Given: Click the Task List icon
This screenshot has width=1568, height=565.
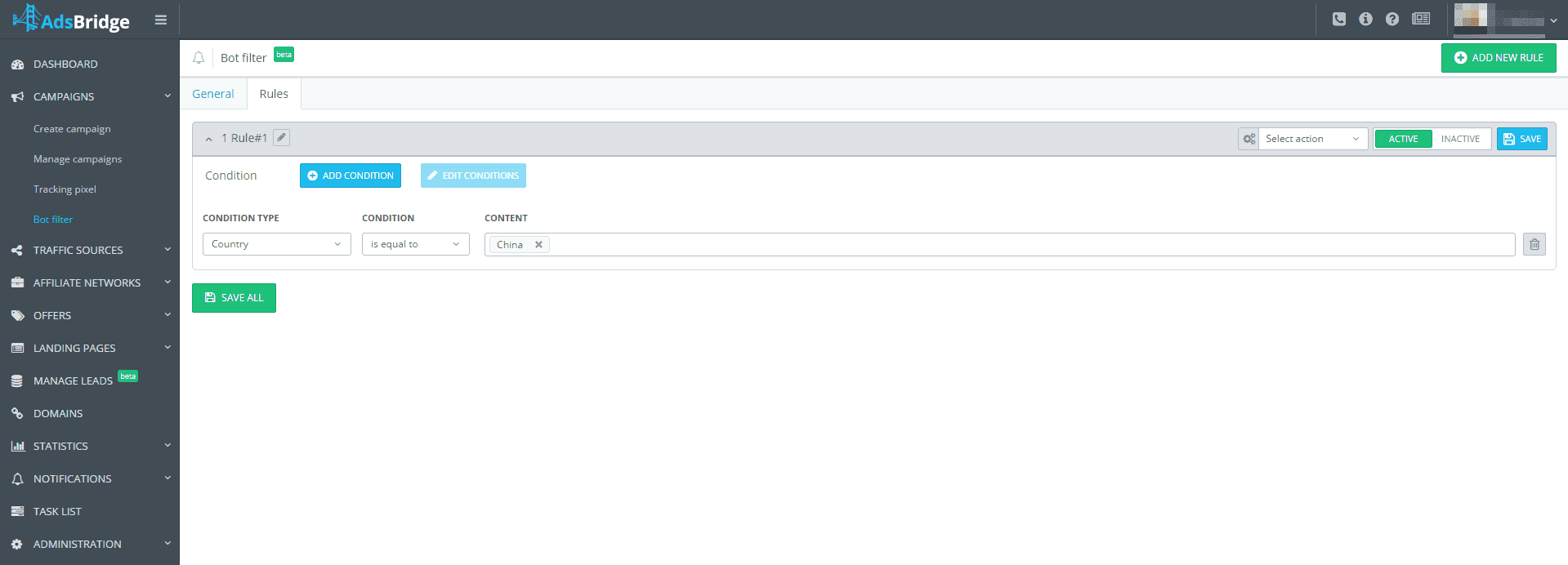Looking at the screenshot, I should (17, 511).
